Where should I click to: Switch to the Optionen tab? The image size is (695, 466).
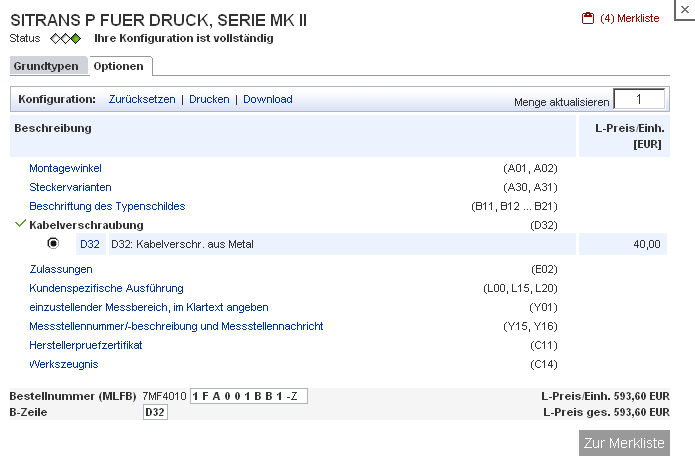[118, 66]
